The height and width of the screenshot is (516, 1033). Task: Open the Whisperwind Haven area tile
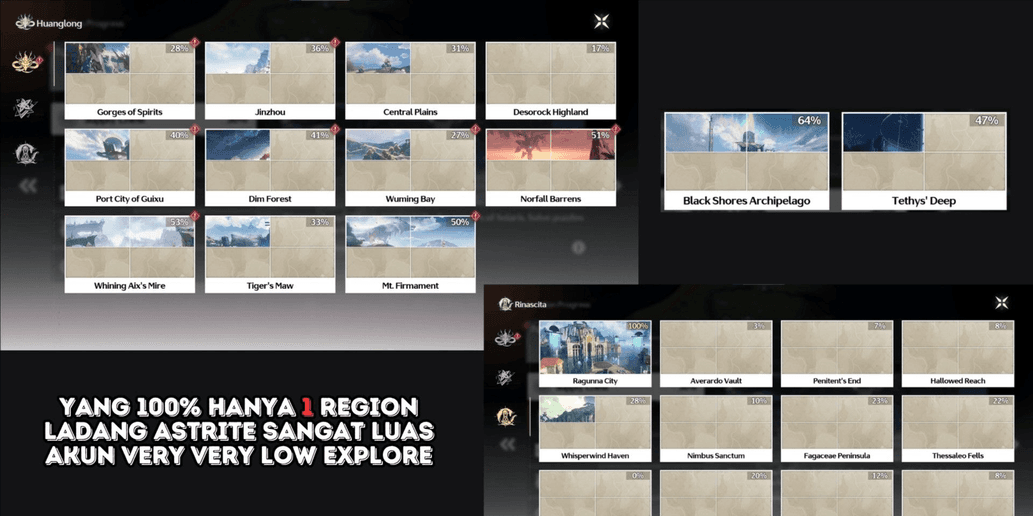[x=595, y=428]
